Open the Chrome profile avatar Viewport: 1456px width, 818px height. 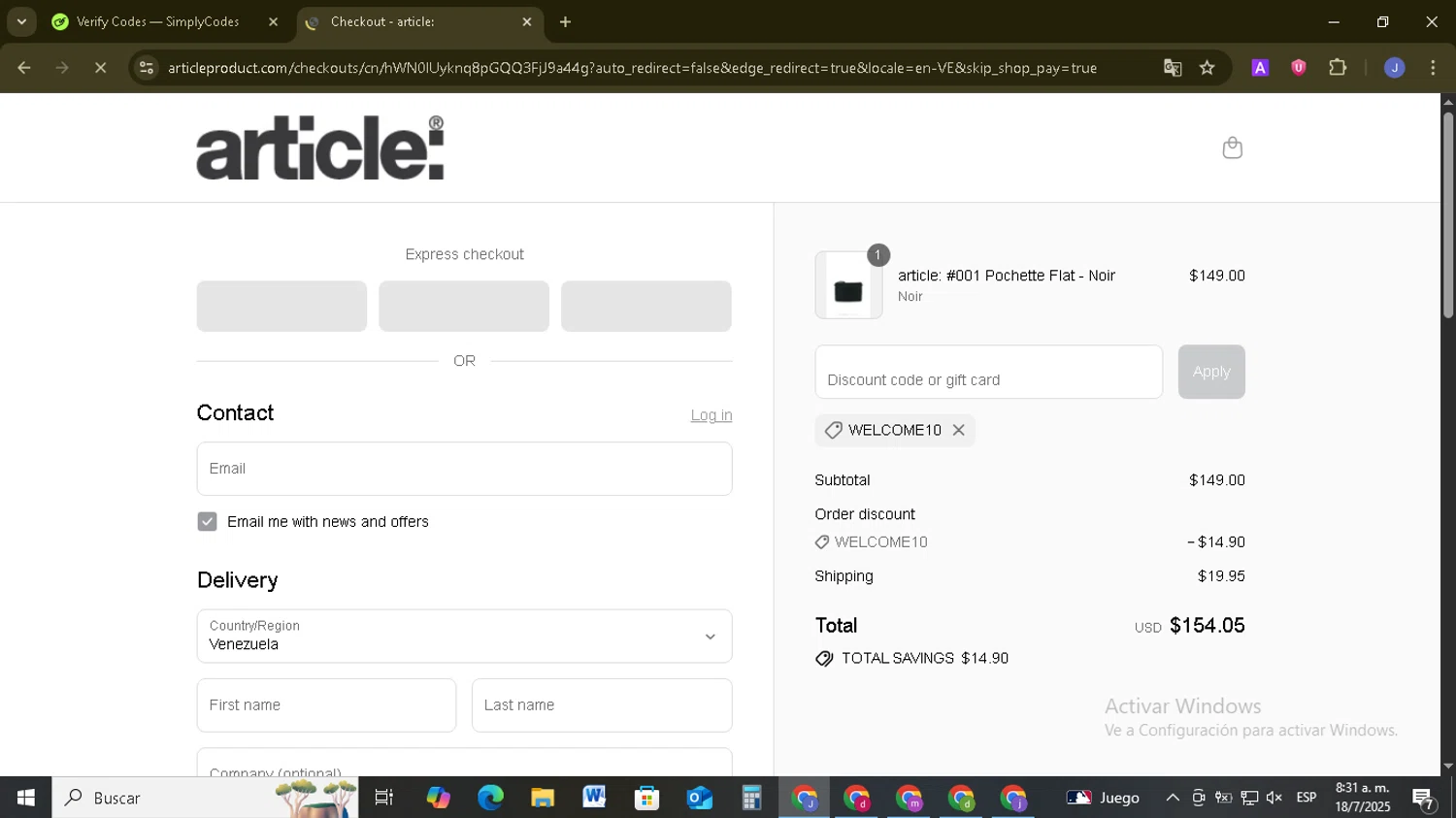tap(1394, 68)
